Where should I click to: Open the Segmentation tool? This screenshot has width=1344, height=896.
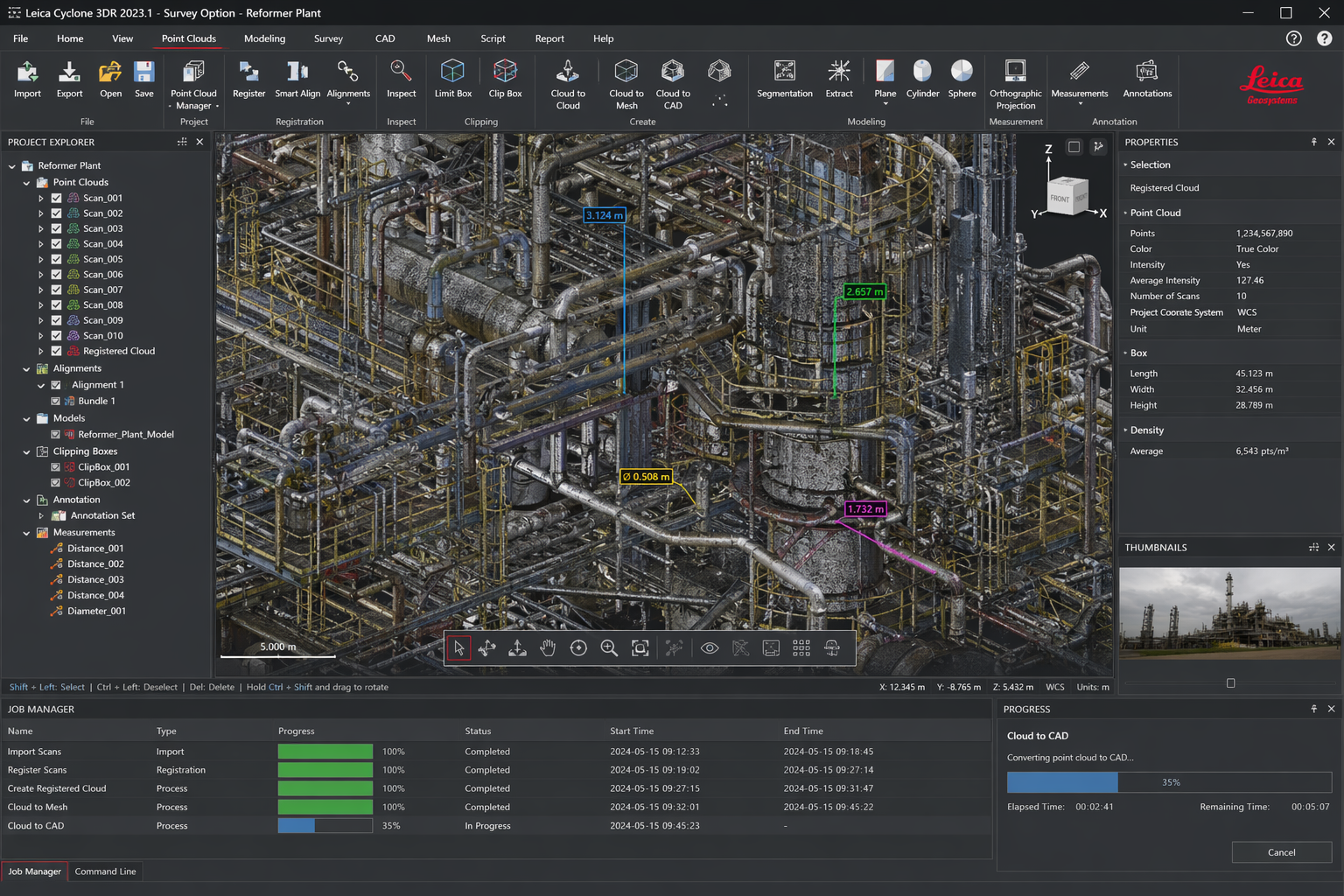[785, 79]
